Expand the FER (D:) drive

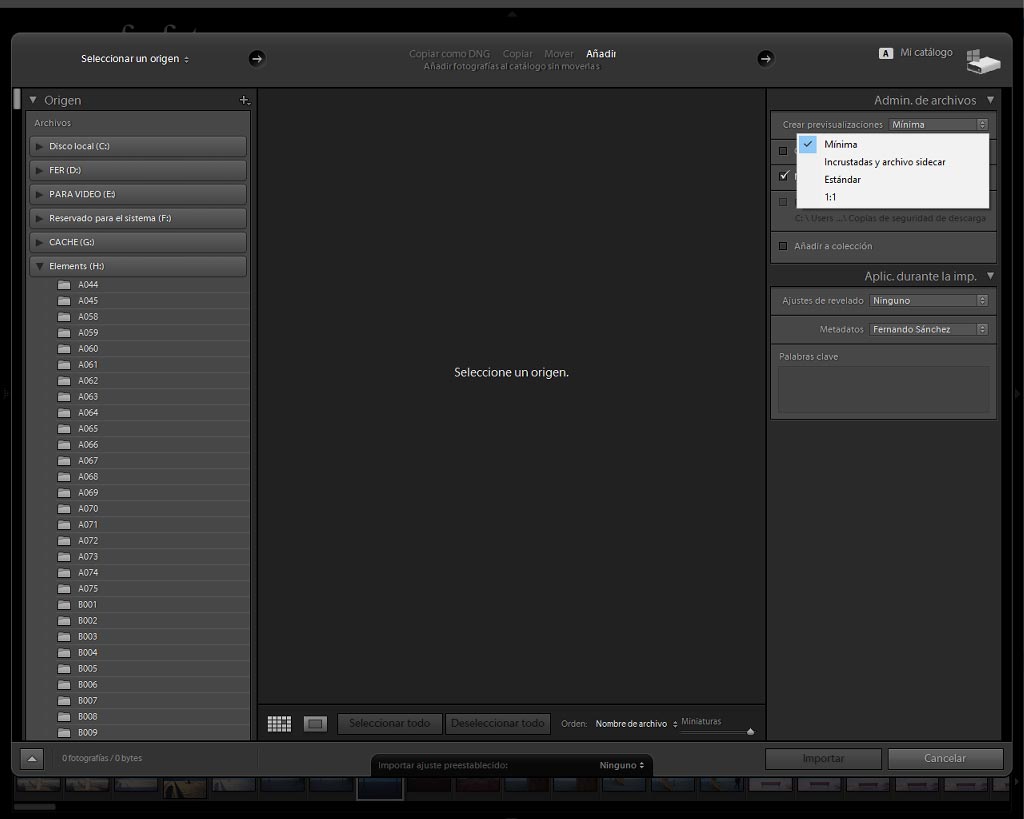(39, 170)
